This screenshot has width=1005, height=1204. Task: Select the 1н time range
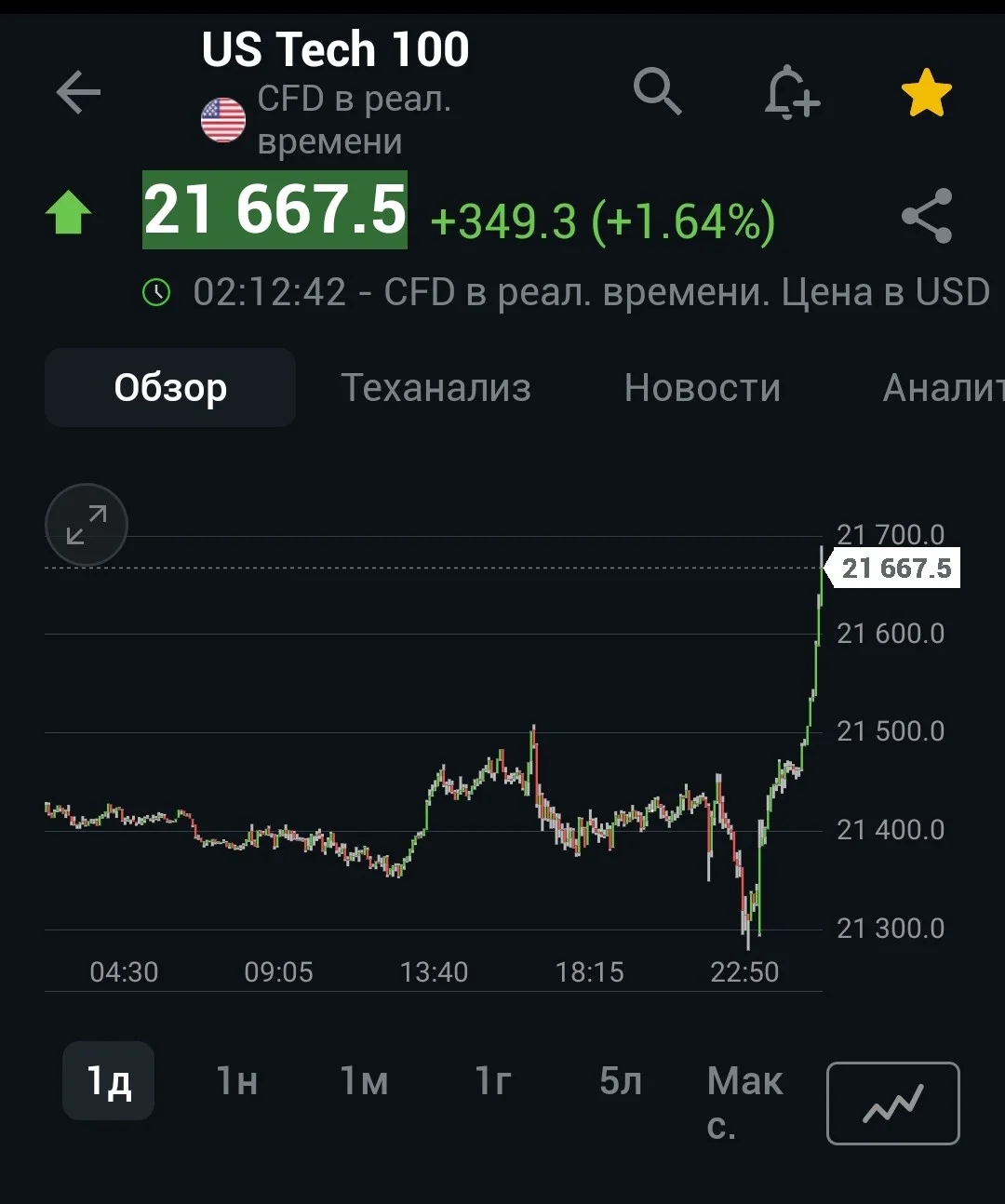click(237, 1081)
